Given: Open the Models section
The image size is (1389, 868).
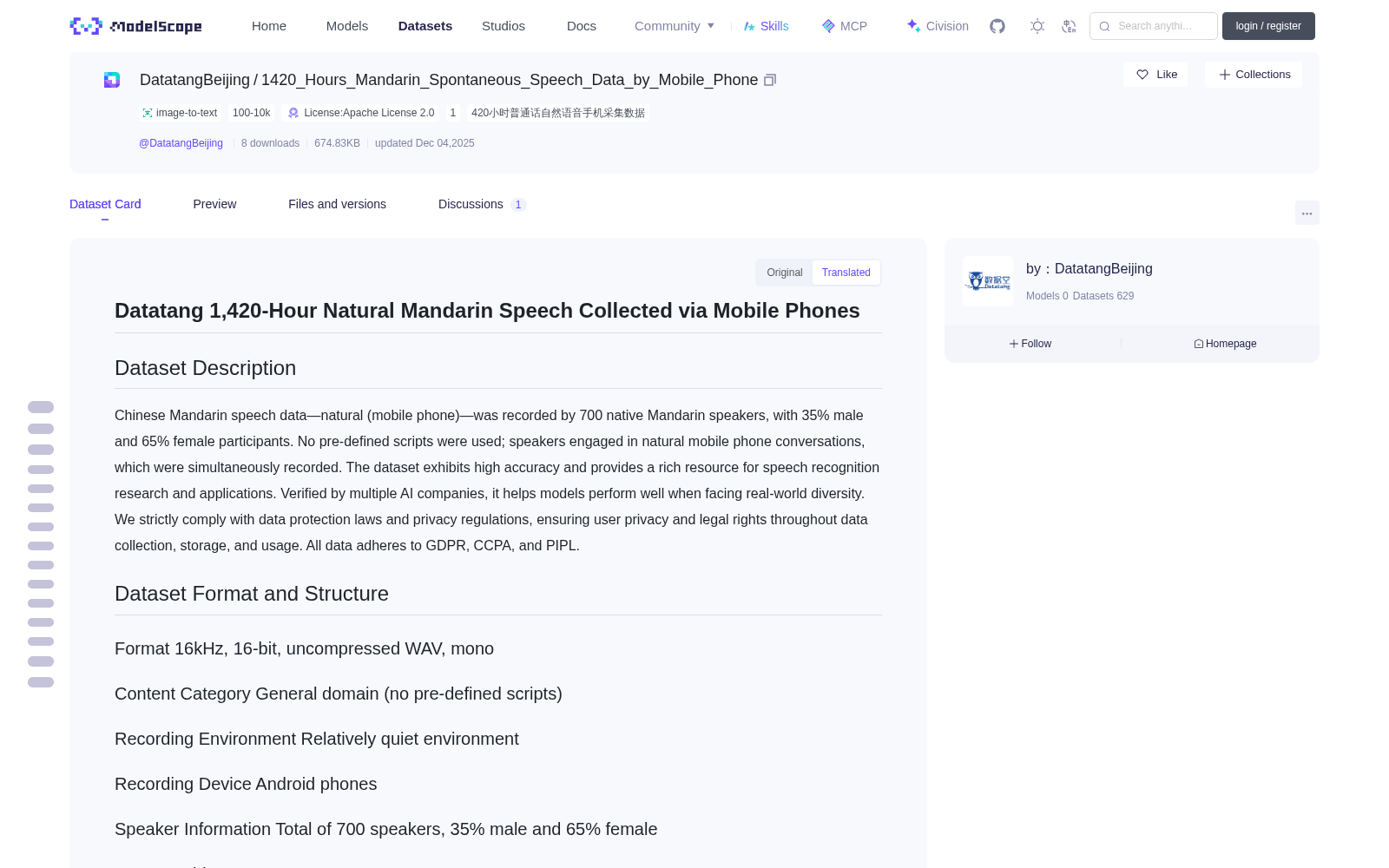Looking at the screenshot, I should tap(347, 26).
